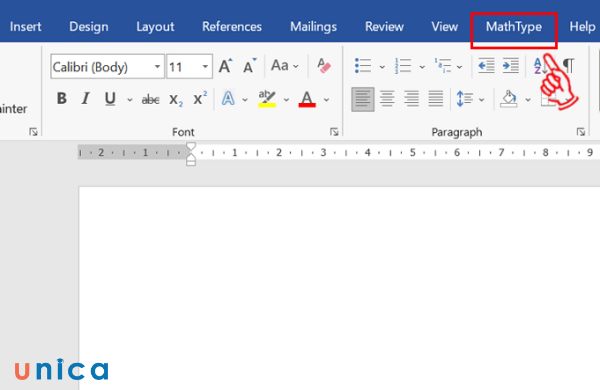The image size is (600, 390).
Task: Apply red font color
Action: pyautogui.click(x=307, y=99)
